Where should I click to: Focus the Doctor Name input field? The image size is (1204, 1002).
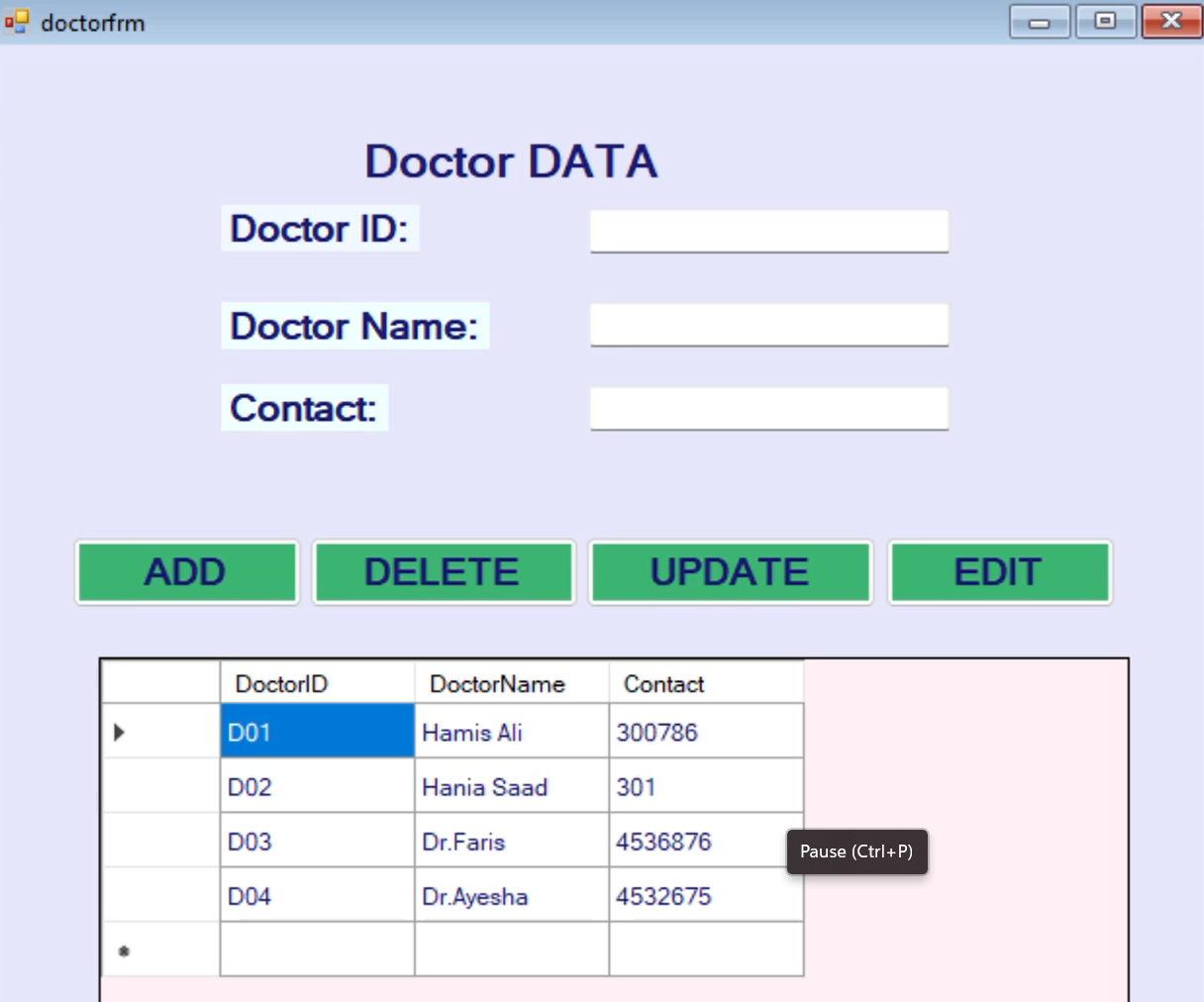point(769,325)
